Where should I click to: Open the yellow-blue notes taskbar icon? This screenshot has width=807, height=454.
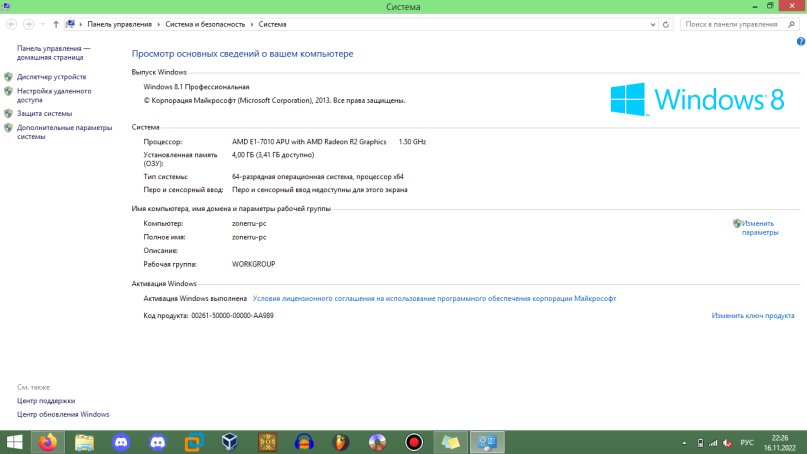(450, 442)
